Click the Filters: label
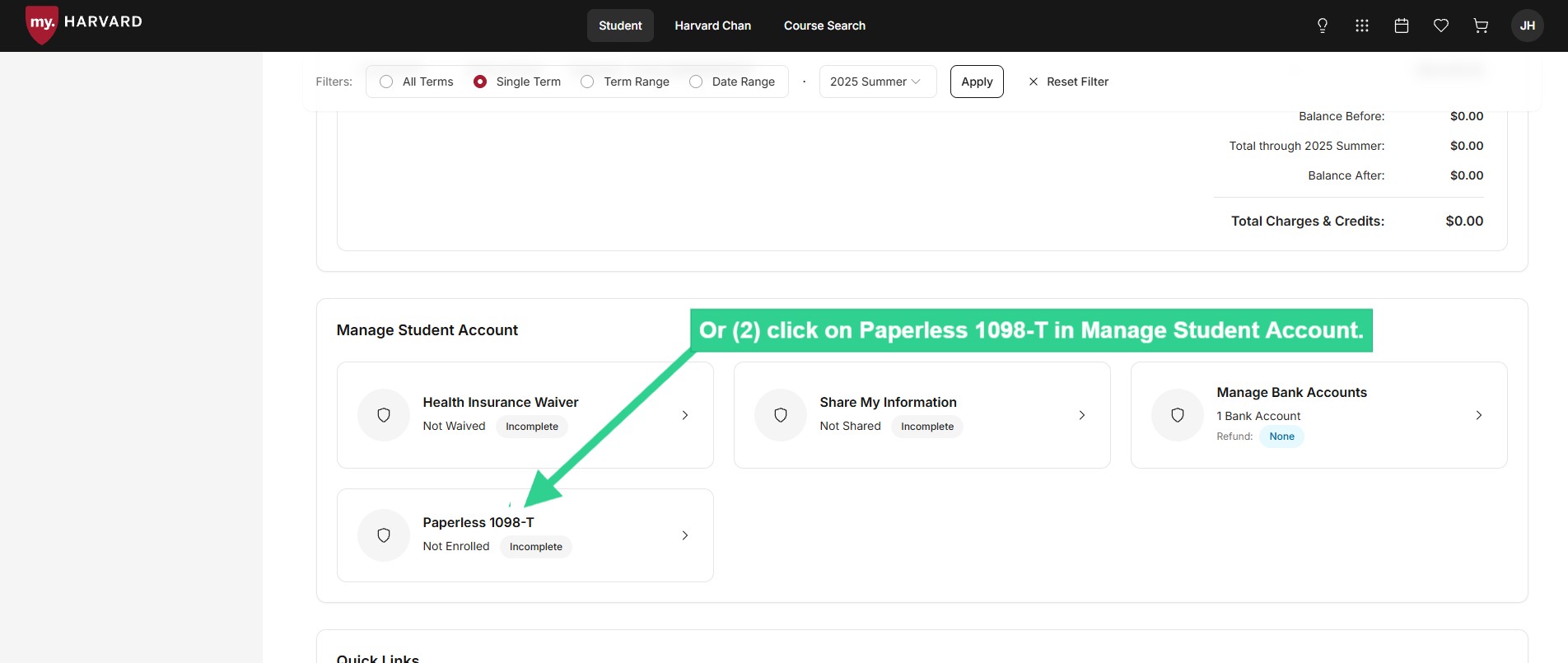The image size is (1568, 663). coord(334,82)
